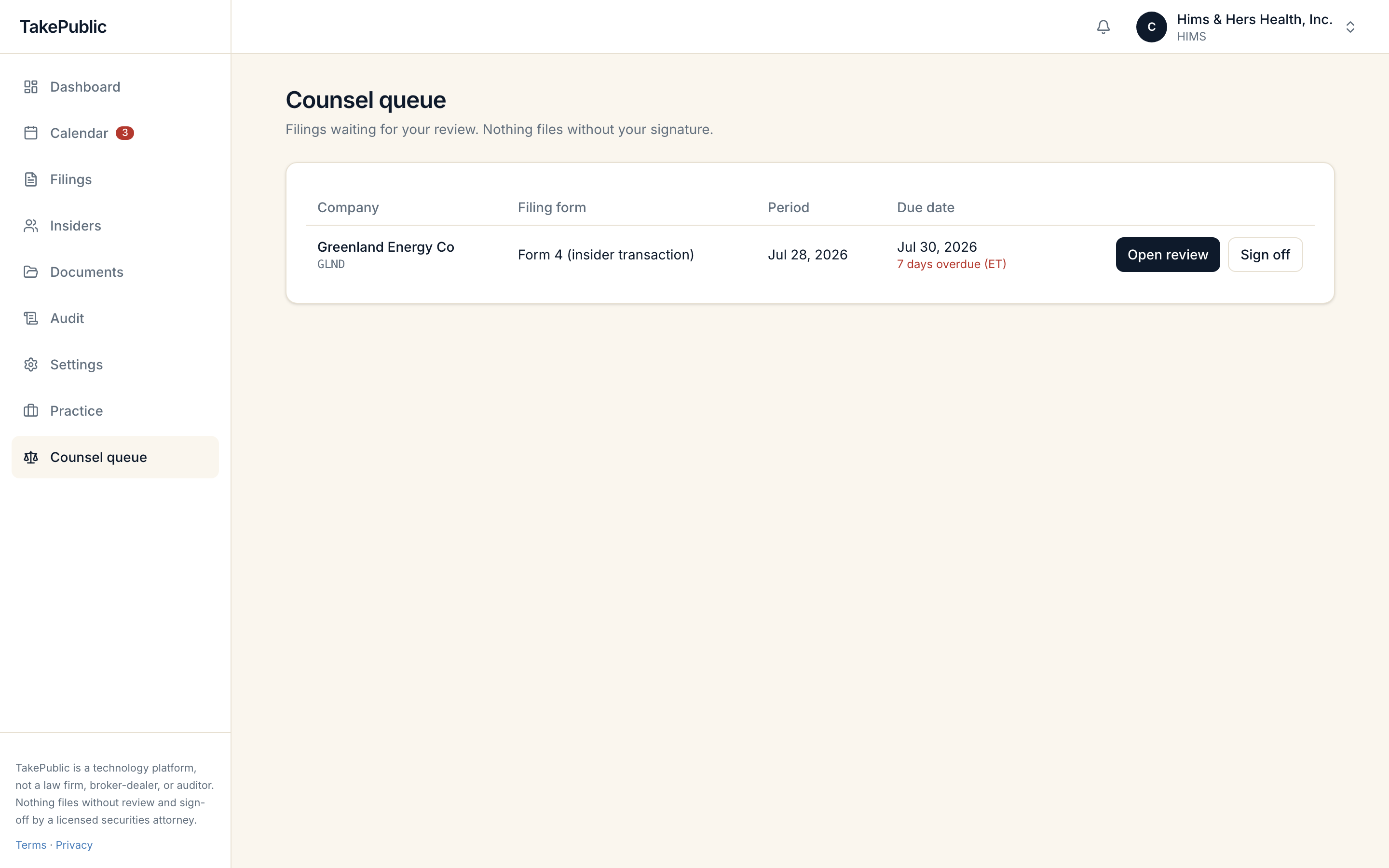Screen dimensions: 1389x868
Task: Click the Filings document icon
Action: point(31,179)
